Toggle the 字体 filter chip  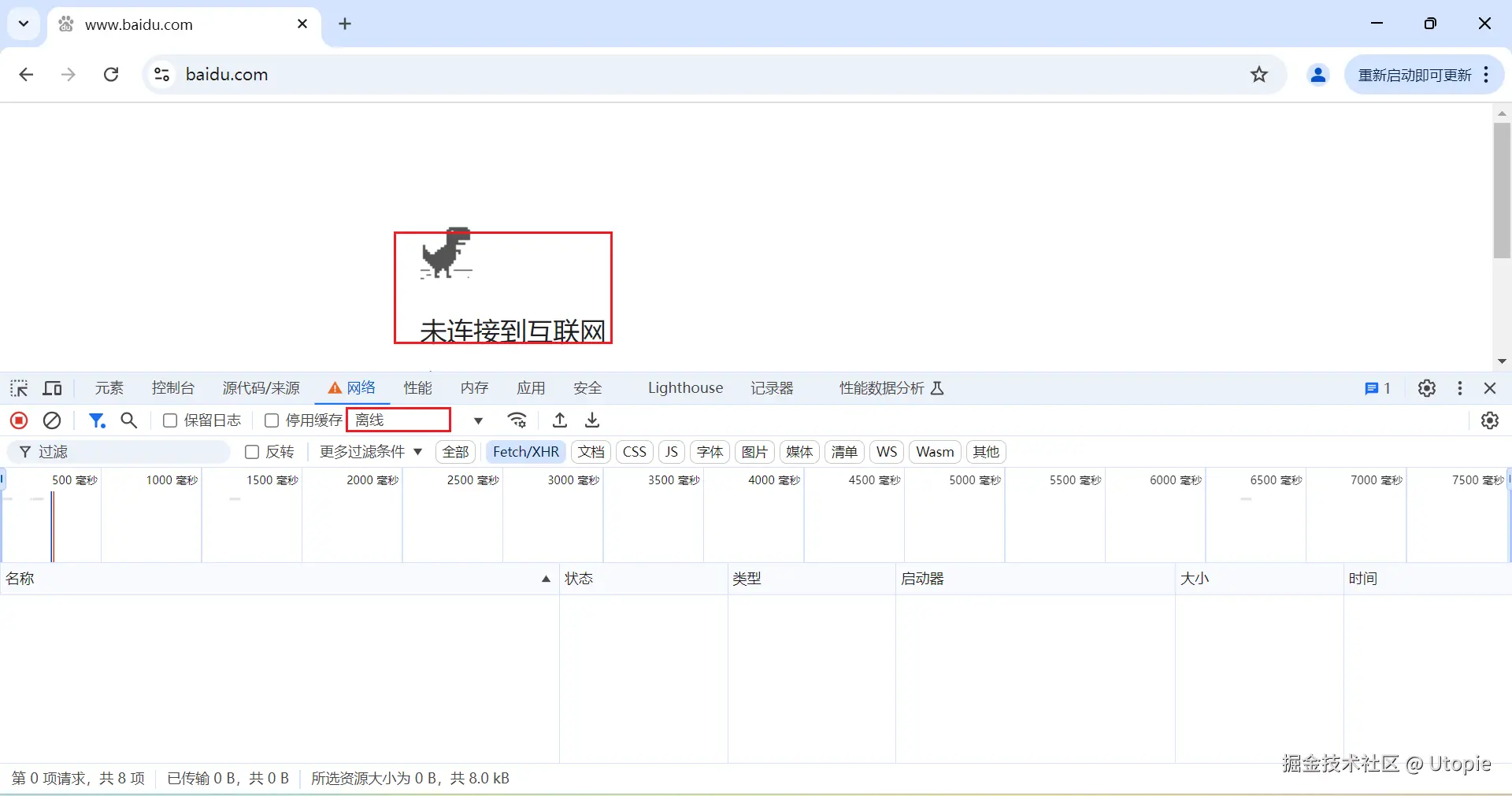[710, 452]
